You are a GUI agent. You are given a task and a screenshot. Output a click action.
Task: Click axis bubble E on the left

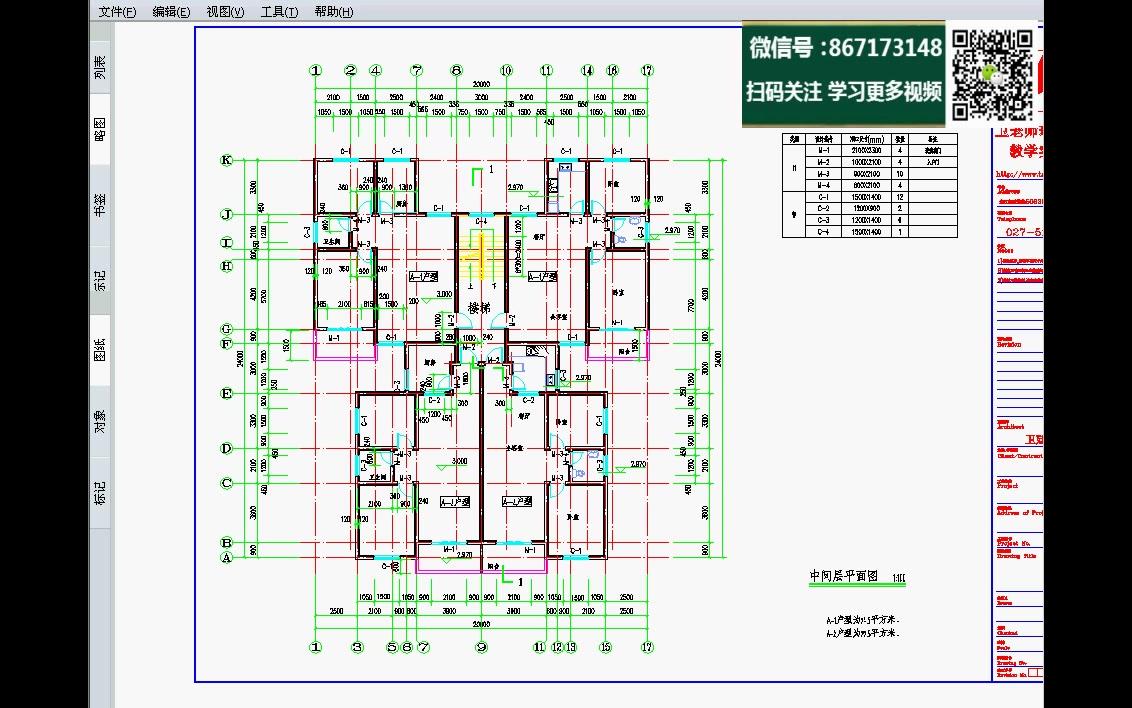pyautogui.click(x=227, y=393)
